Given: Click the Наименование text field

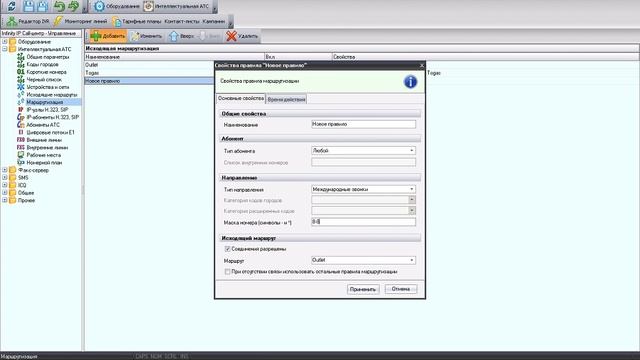Looking at the screenshot, I should point(363,124).
